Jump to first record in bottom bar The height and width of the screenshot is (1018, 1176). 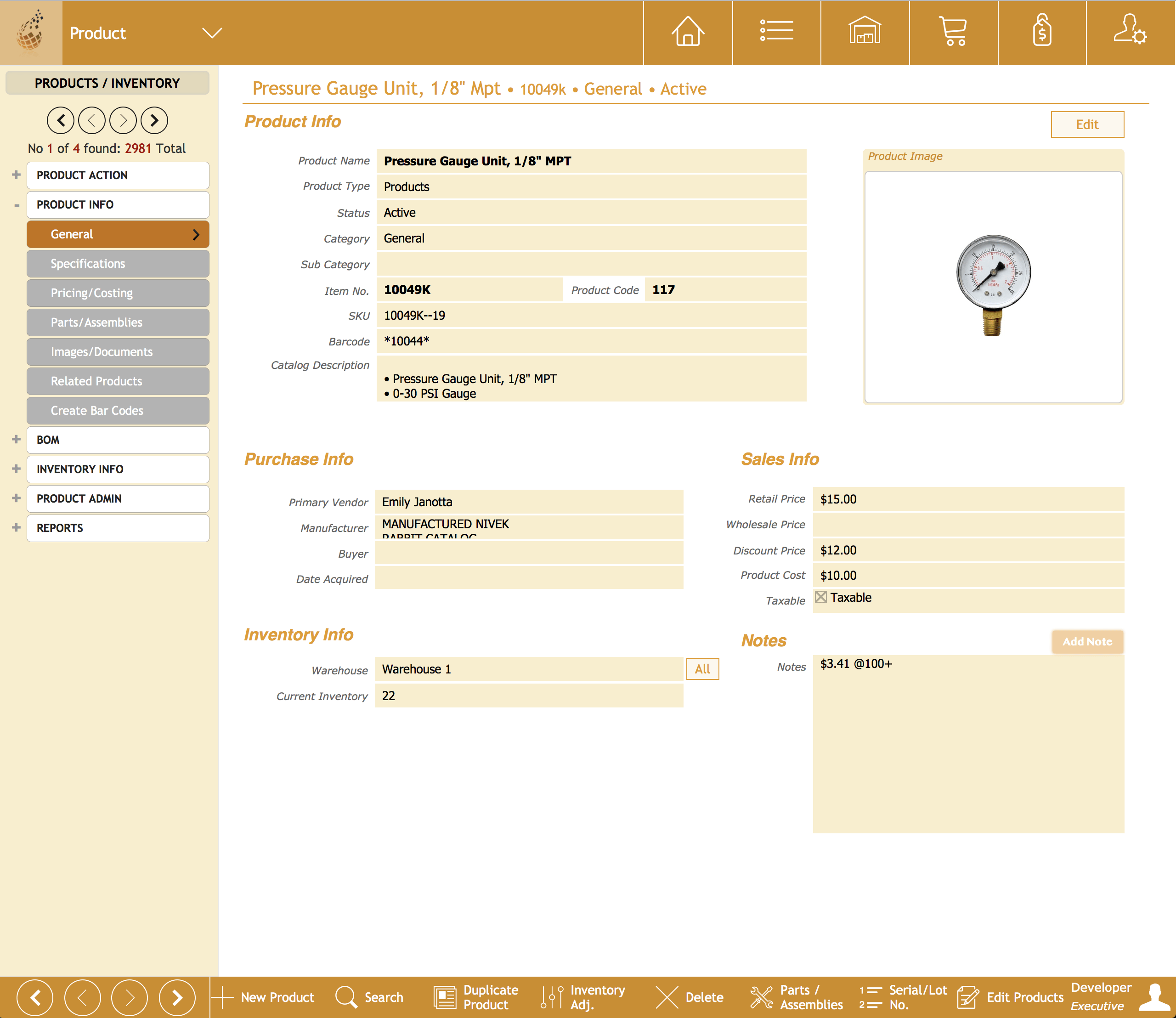tap(35, 997)
